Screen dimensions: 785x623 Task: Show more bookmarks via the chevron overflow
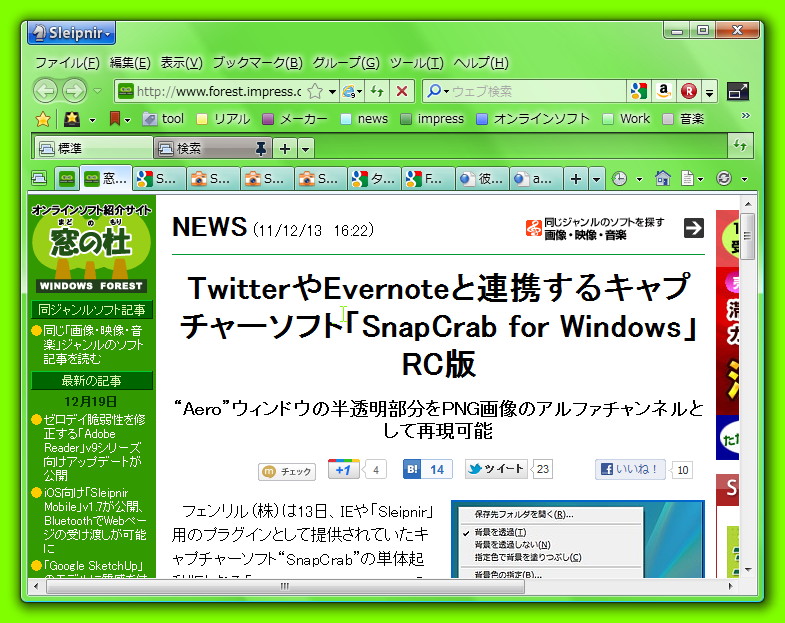pos(745,116)
